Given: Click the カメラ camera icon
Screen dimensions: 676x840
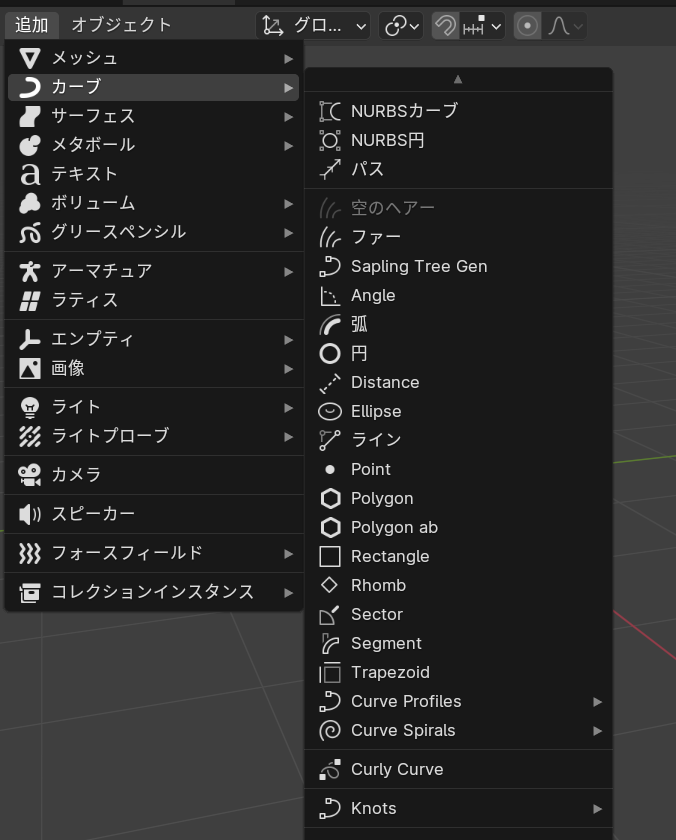Looking at the screenshot, I should [x=30, y=475].
